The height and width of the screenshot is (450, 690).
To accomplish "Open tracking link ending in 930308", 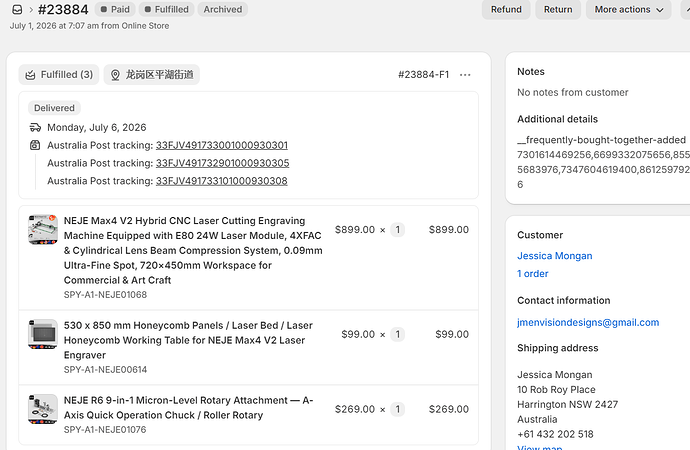I will pyautogui.click(x=222, y=181).
